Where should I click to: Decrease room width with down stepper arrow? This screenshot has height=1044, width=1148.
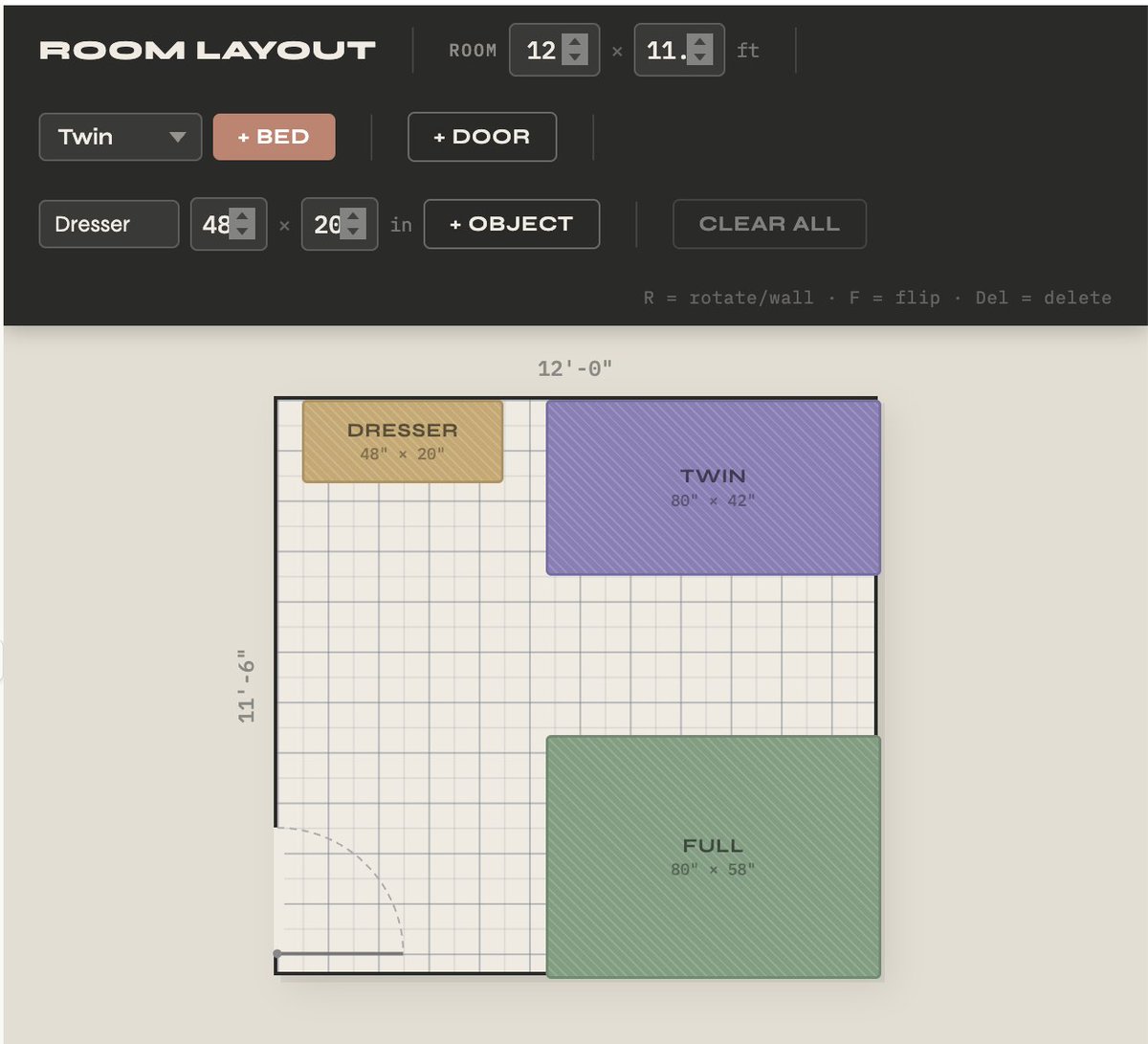coord(575,57)
